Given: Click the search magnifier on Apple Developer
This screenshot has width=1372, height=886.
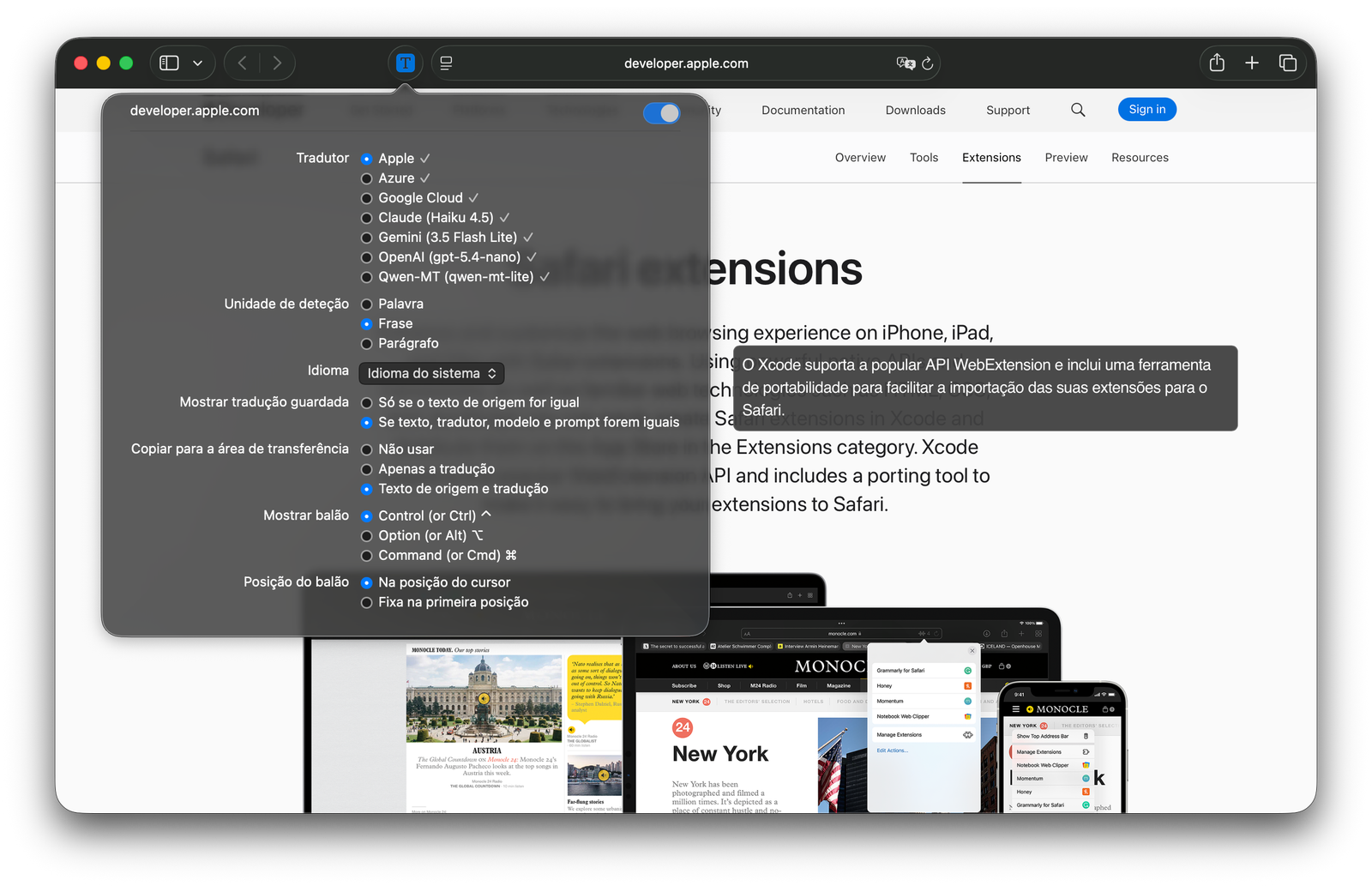Looking at the screenshot, I should [1078, 110].
